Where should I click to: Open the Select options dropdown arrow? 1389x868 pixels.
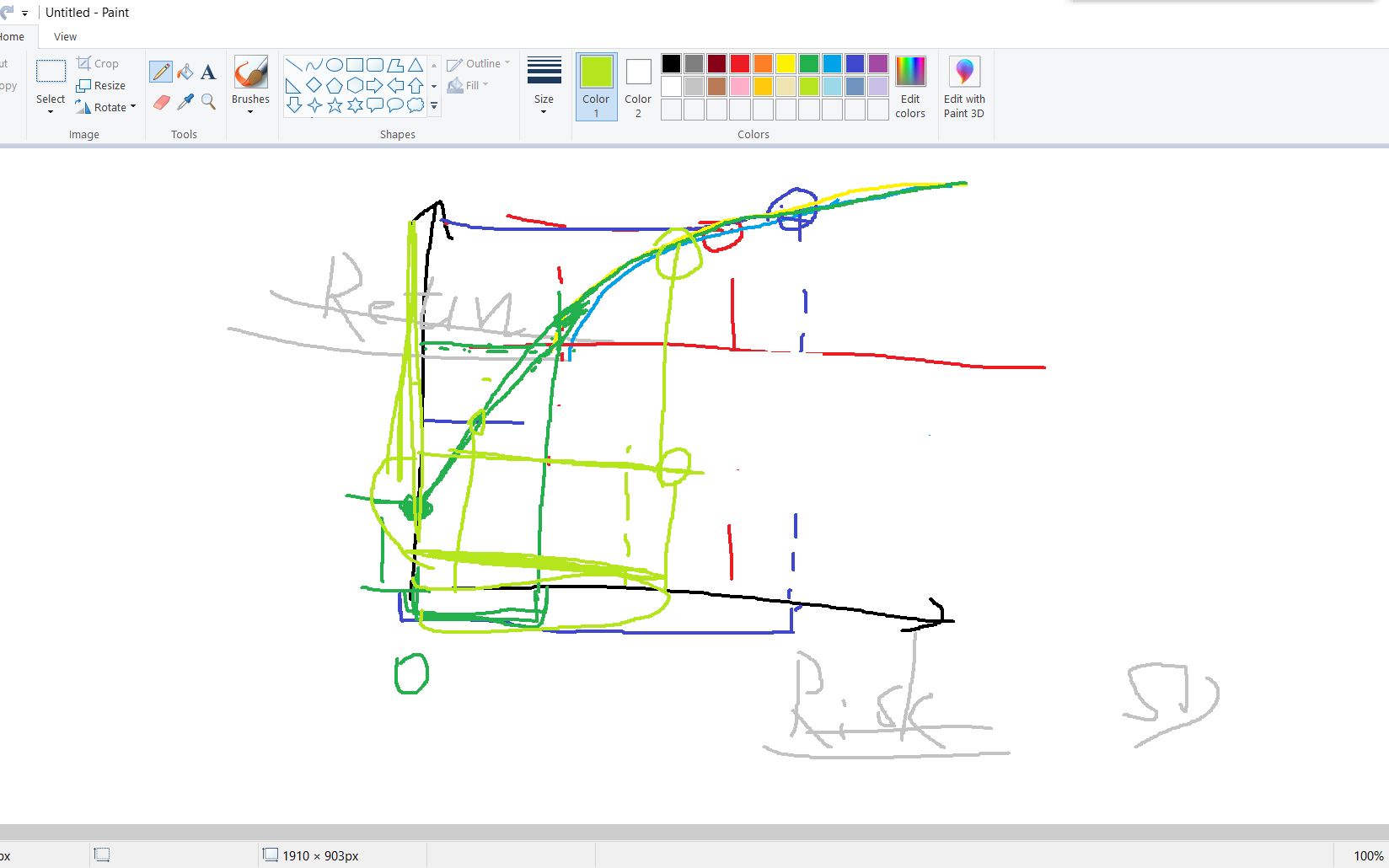(x=51, y=112)
